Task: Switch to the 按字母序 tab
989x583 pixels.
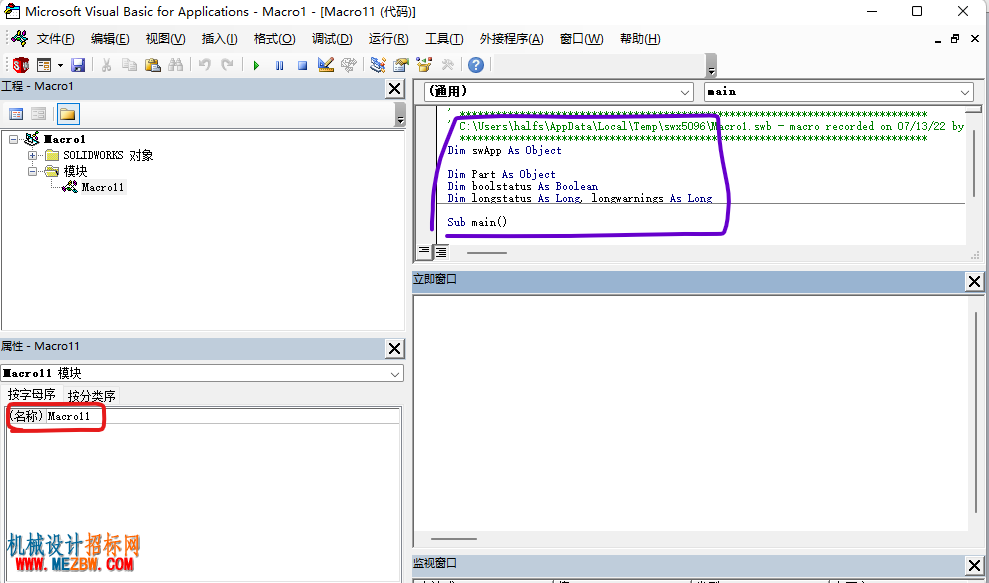Action: click(x=32, y=395)
